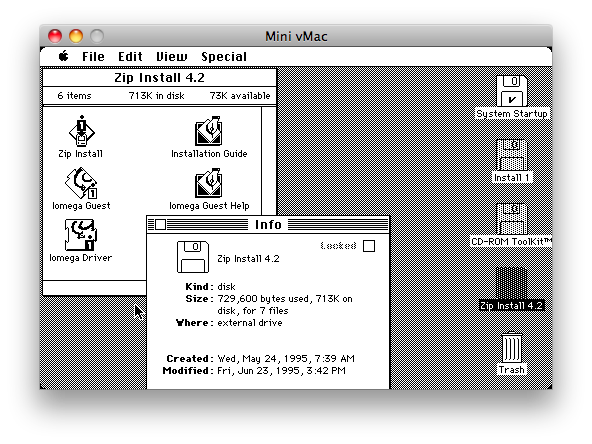
Task: Open the Special menu
Action: [x=224, y=57]
